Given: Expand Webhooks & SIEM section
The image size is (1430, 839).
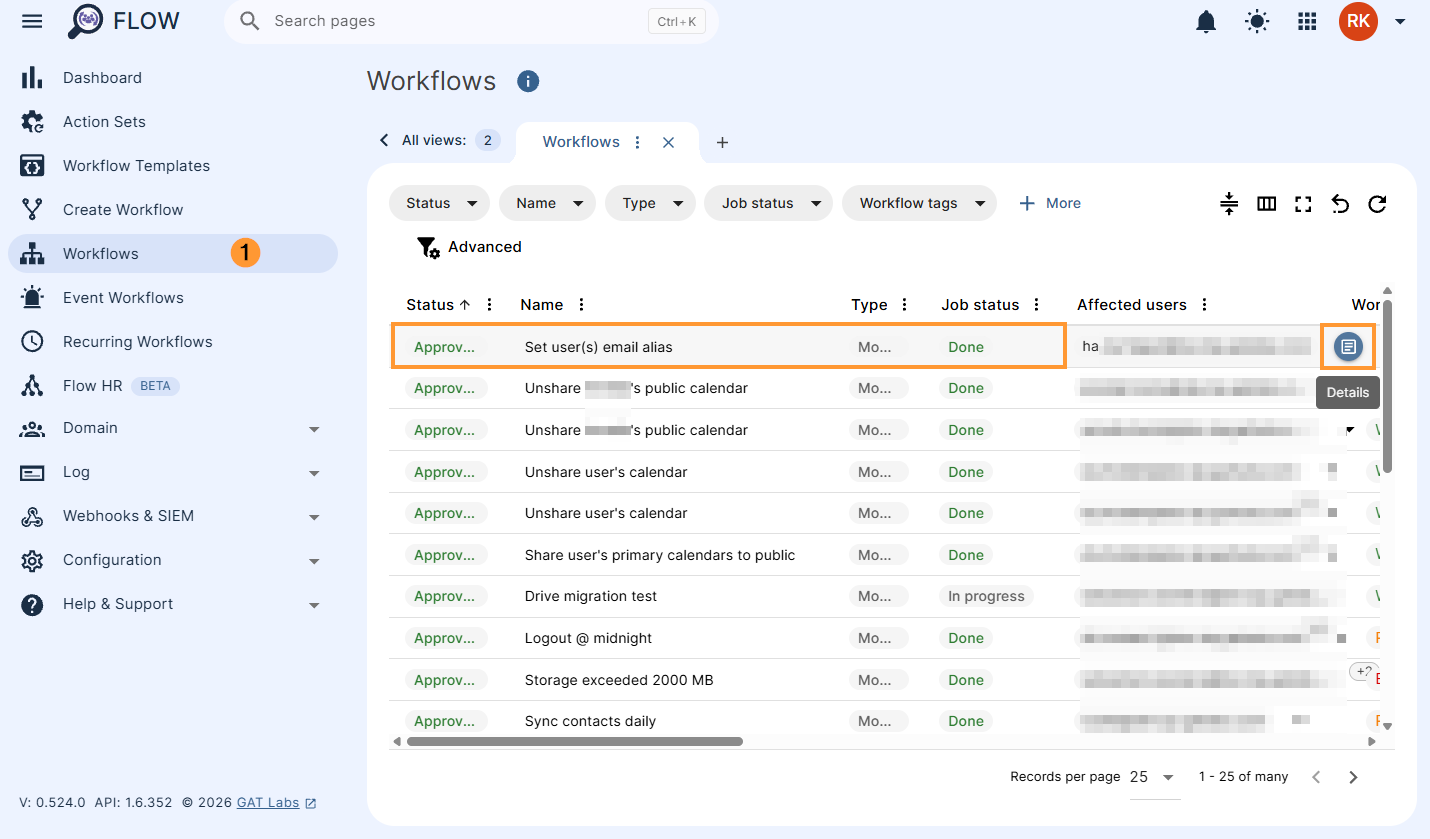Looking at the screenshot, I should point(172,516).
